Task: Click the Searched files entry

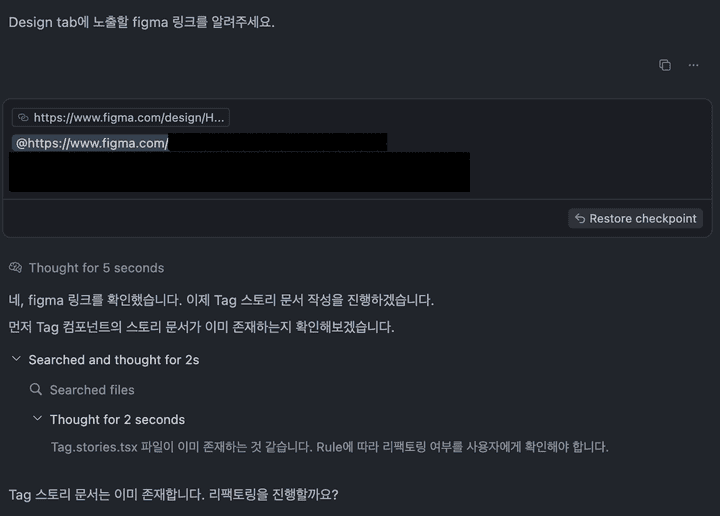Action: pos(92,390)
